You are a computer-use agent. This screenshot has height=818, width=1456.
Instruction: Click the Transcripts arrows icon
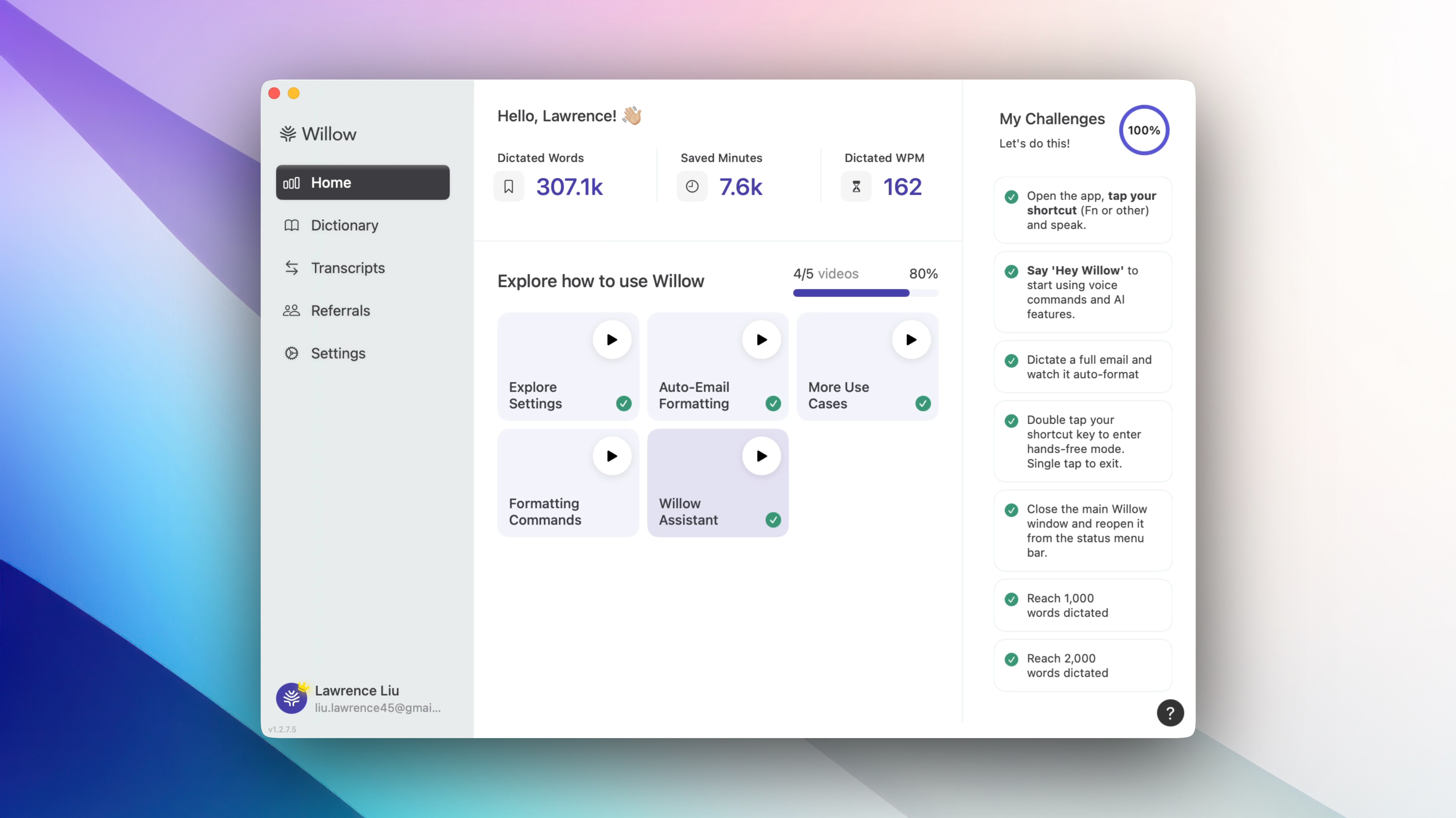click(292, 268)
